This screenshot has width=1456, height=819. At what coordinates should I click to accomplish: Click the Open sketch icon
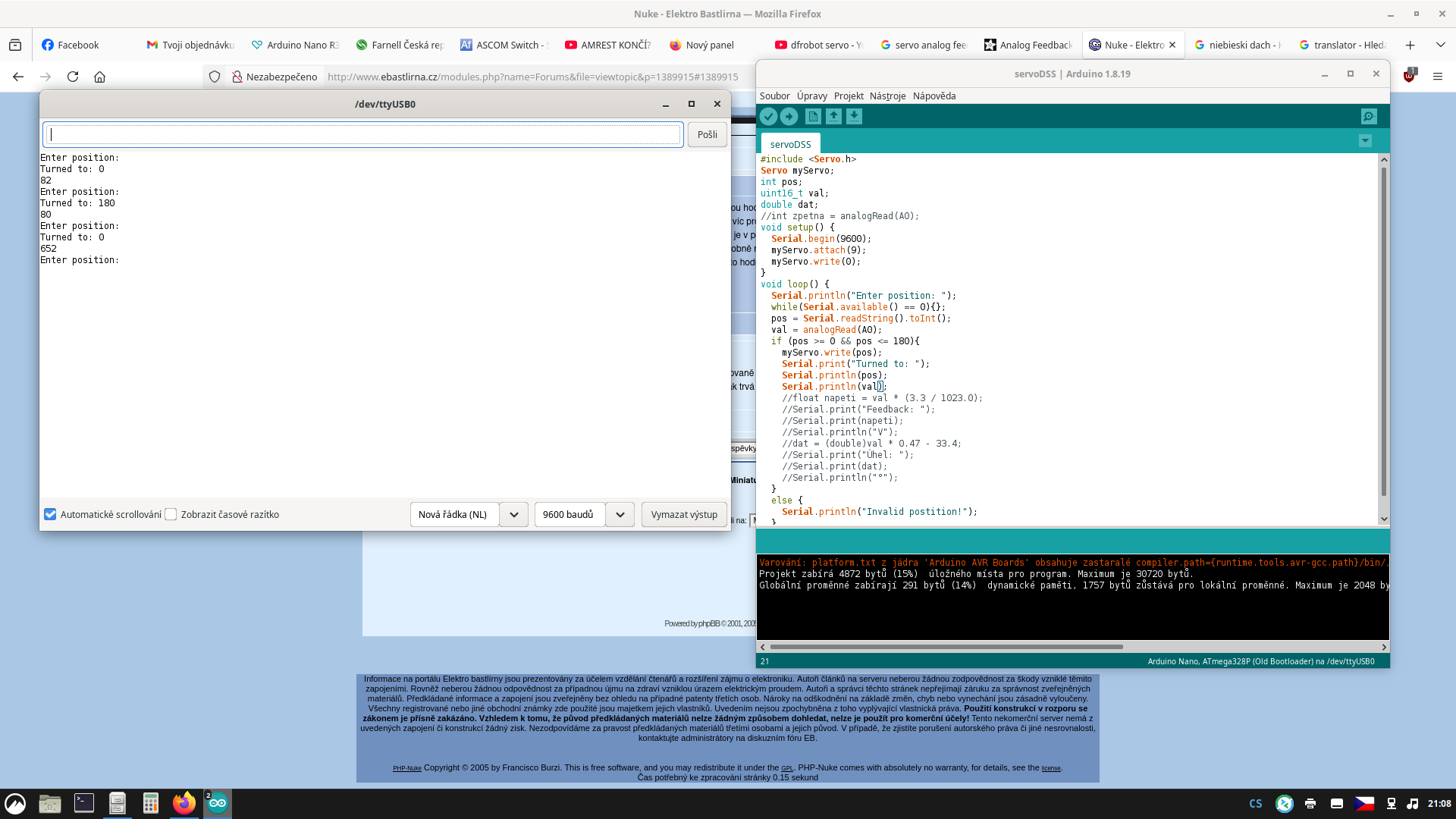833,116
